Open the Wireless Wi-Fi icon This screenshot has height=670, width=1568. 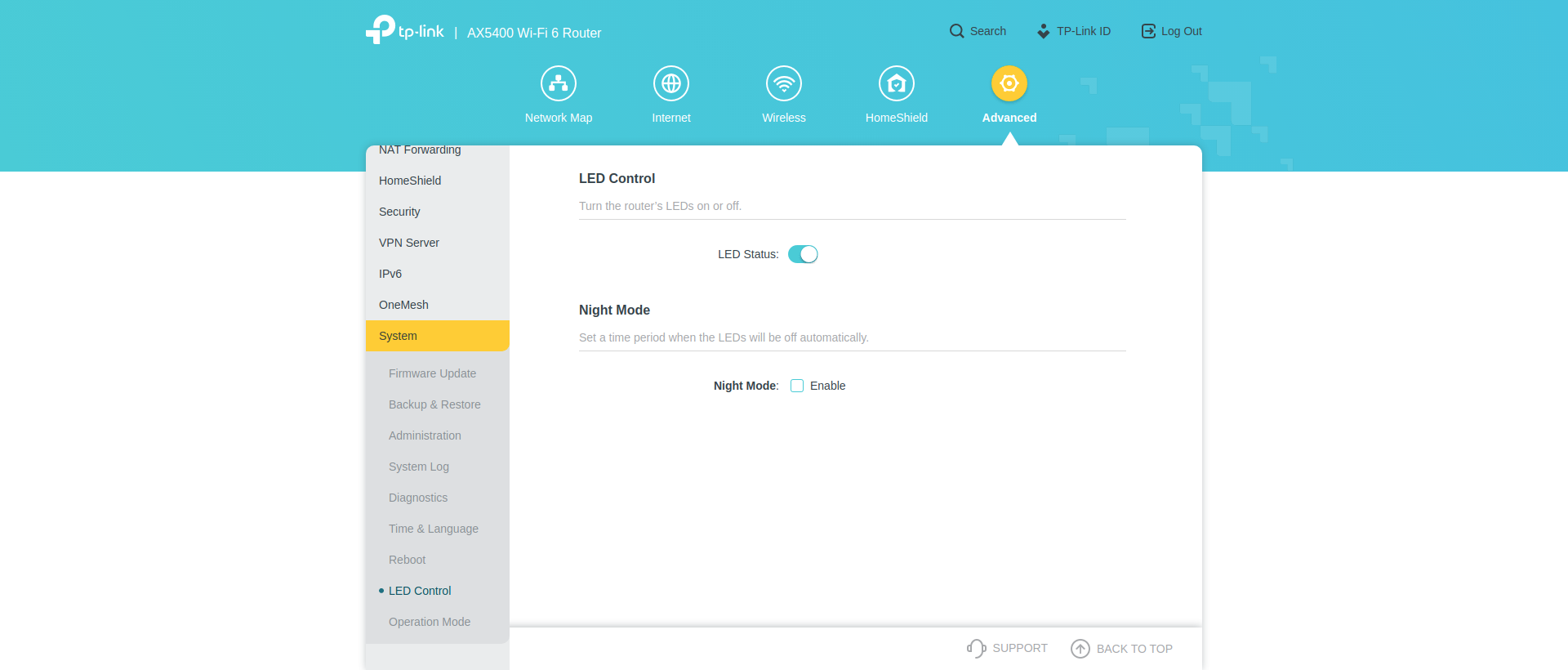[x=784, y=83]
